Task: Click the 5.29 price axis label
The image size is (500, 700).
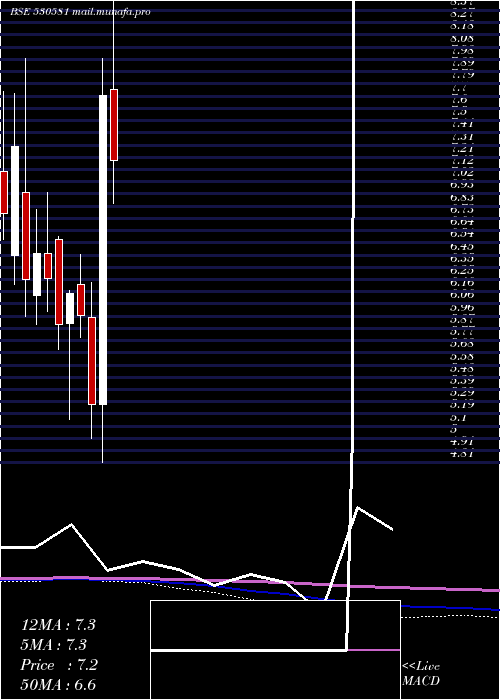Action: click(x=462, y=393)
